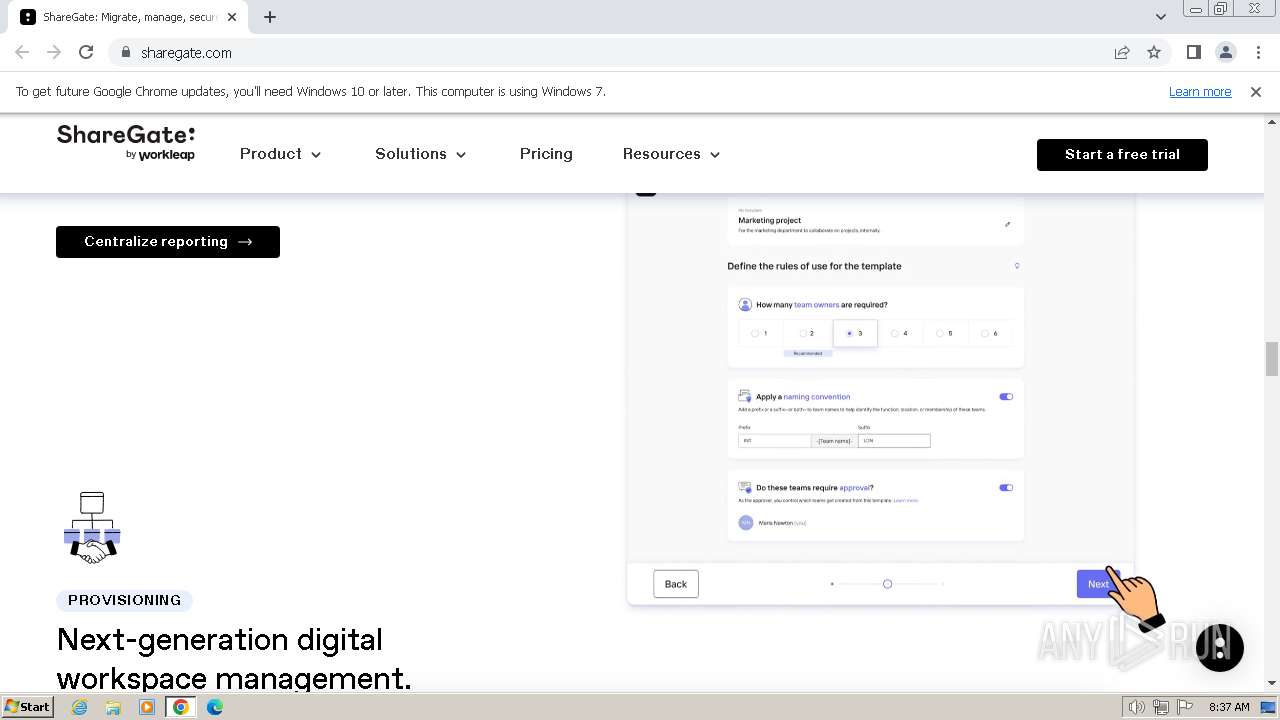Open Windows Media Player from taskbar
Image resolution: width=1280 pixels, height=720 pixels.
coord(147,707)
